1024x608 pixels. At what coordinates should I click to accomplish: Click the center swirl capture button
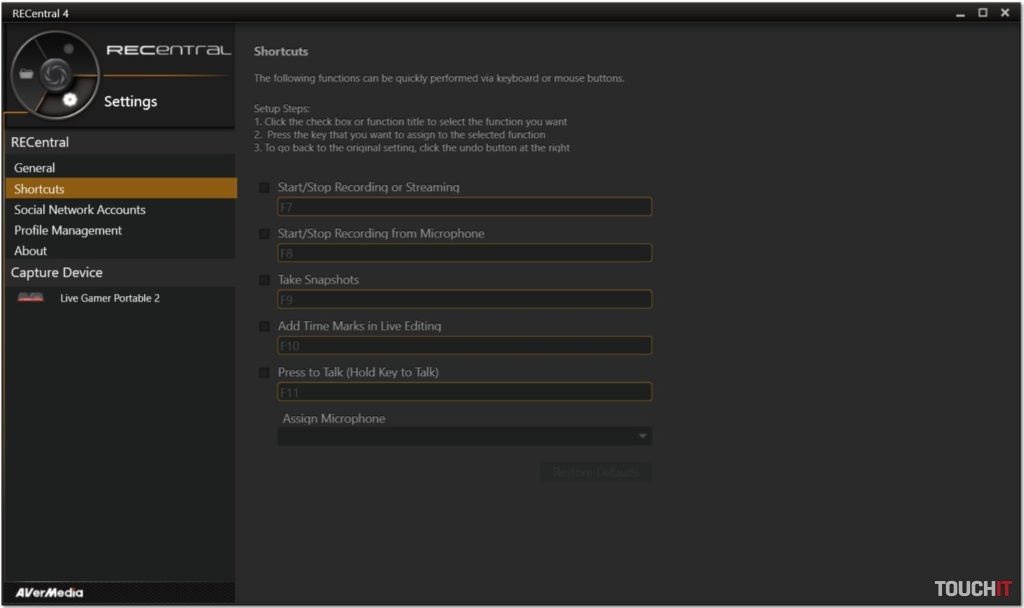coord(54,72)
